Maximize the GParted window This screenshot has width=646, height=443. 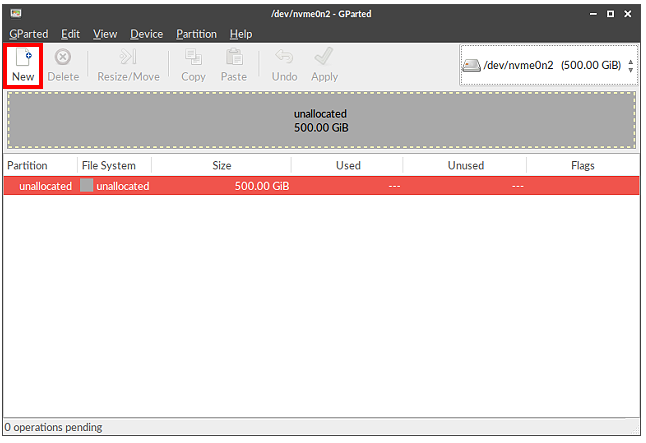pos(611,14)
